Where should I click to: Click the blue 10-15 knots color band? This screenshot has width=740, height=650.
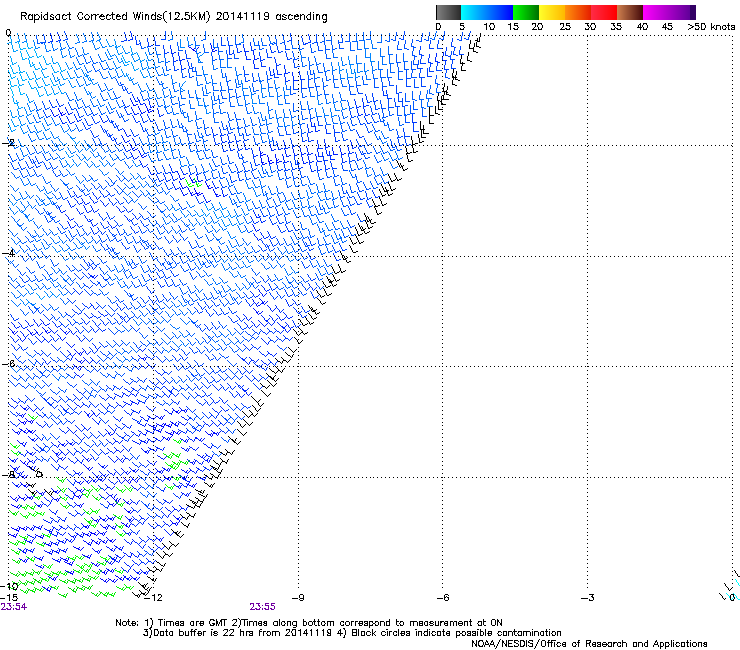coord(500,12)
